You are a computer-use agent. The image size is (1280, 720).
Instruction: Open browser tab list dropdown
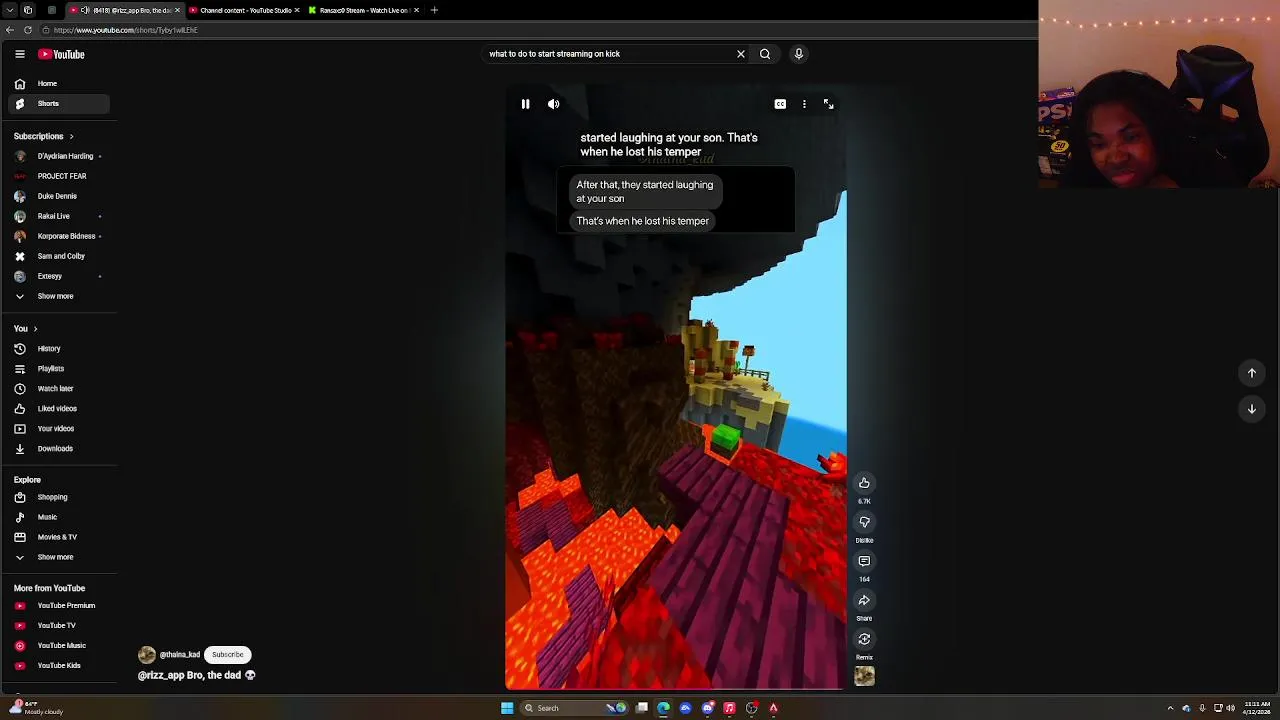pos(10,10)
